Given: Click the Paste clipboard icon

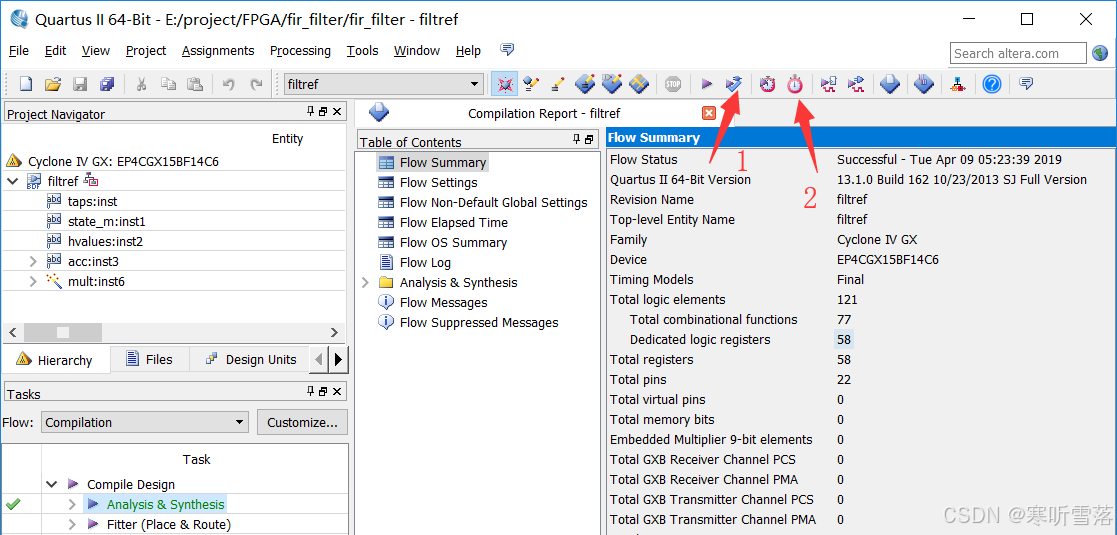Looking at the screenshot, I should point(194,84).
